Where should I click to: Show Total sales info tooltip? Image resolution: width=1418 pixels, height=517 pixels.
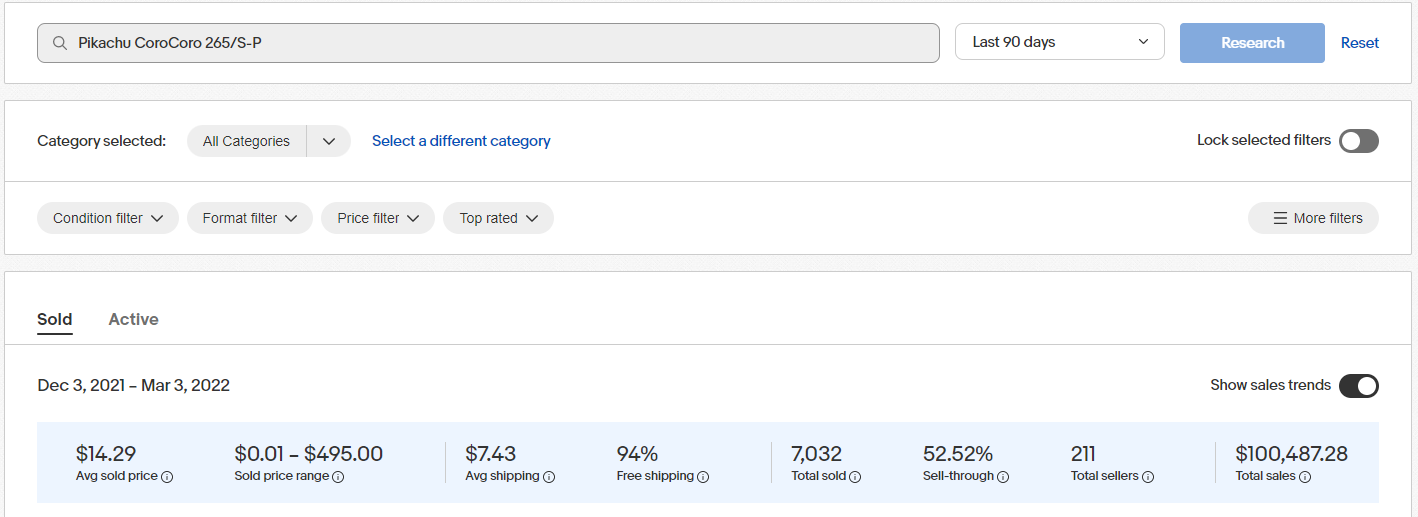pyautogui.click(x=1306, y=477)
